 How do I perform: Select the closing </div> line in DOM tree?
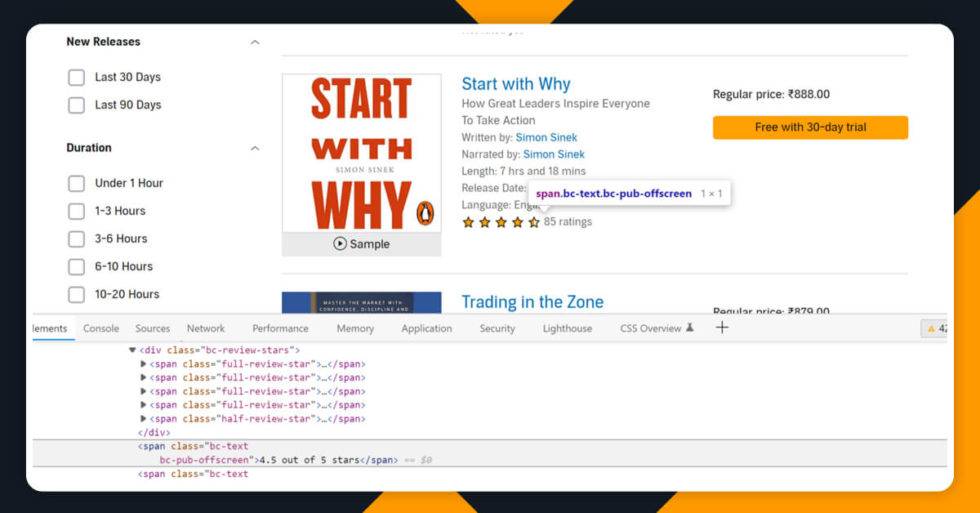[x=154, y=433]
